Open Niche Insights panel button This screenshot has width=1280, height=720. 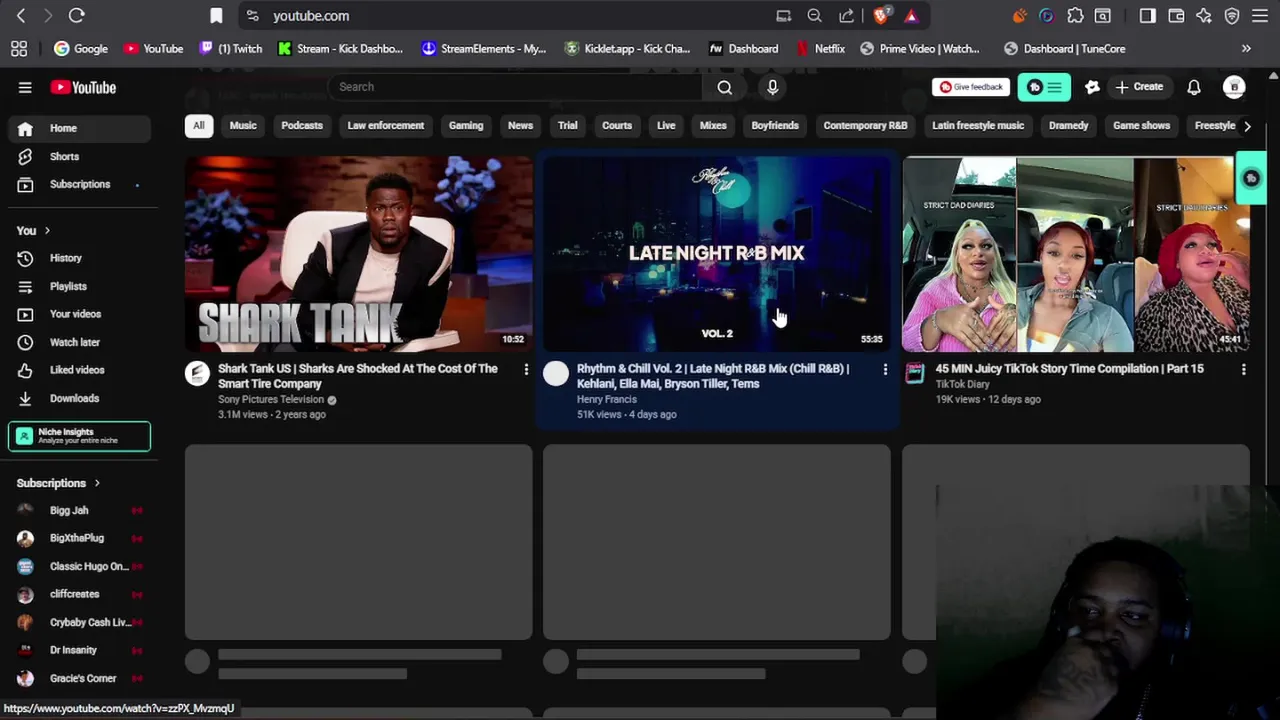tap(80, 436)
